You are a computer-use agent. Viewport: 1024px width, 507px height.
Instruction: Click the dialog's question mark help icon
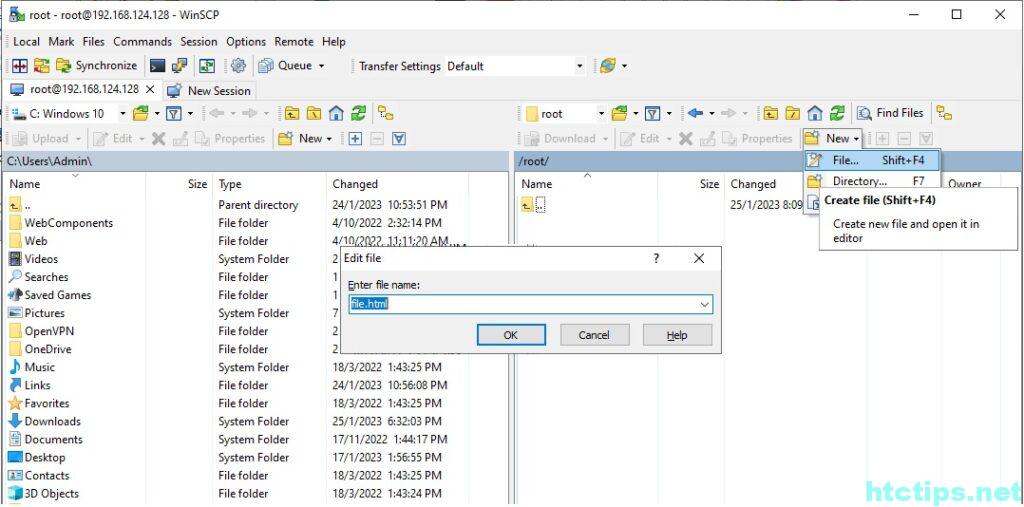click(x=656, y=259)
